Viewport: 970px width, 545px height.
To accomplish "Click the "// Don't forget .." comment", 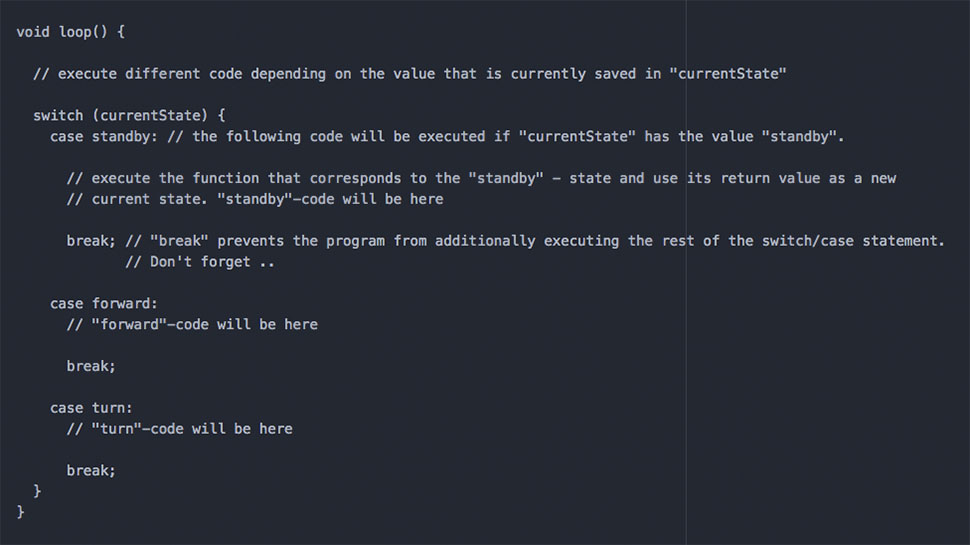I will click(200, 262).
